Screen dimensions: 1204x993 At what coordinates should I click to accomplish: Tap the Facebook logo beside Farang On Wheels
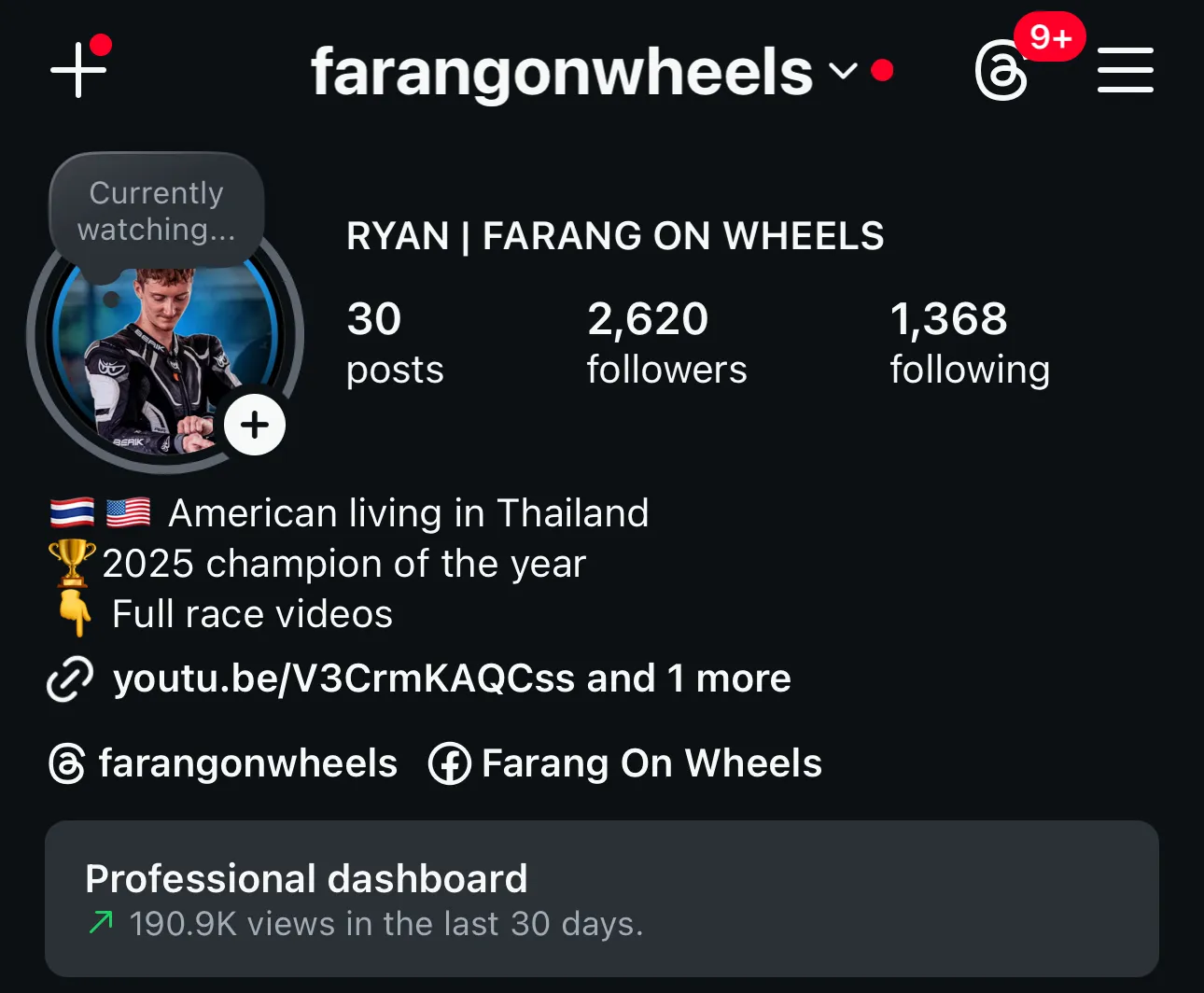tap(449, 764)
